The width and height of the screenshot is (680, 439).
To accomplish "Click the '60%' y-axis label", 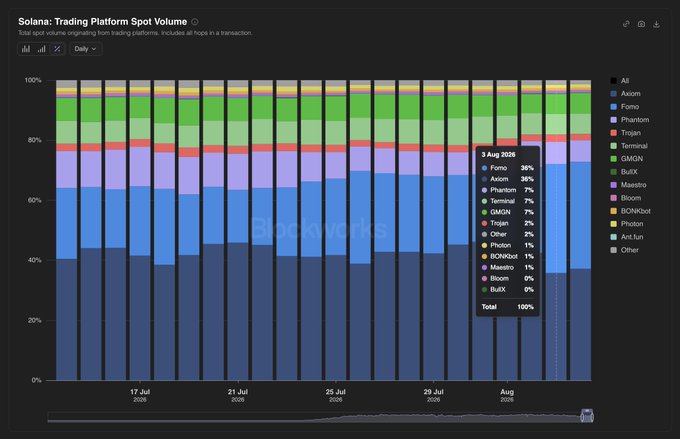I will [35, 200].
